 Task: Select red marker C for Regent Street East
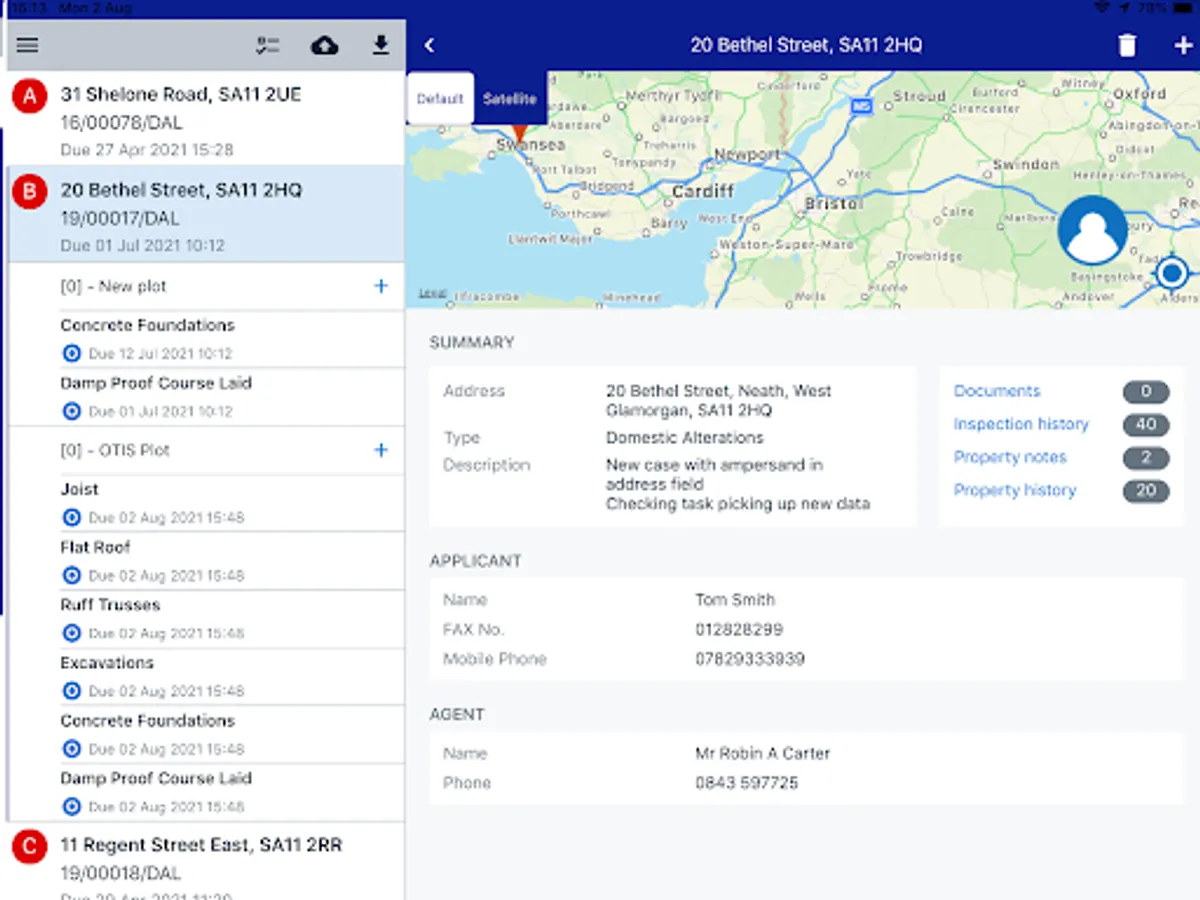pos(30,847)
